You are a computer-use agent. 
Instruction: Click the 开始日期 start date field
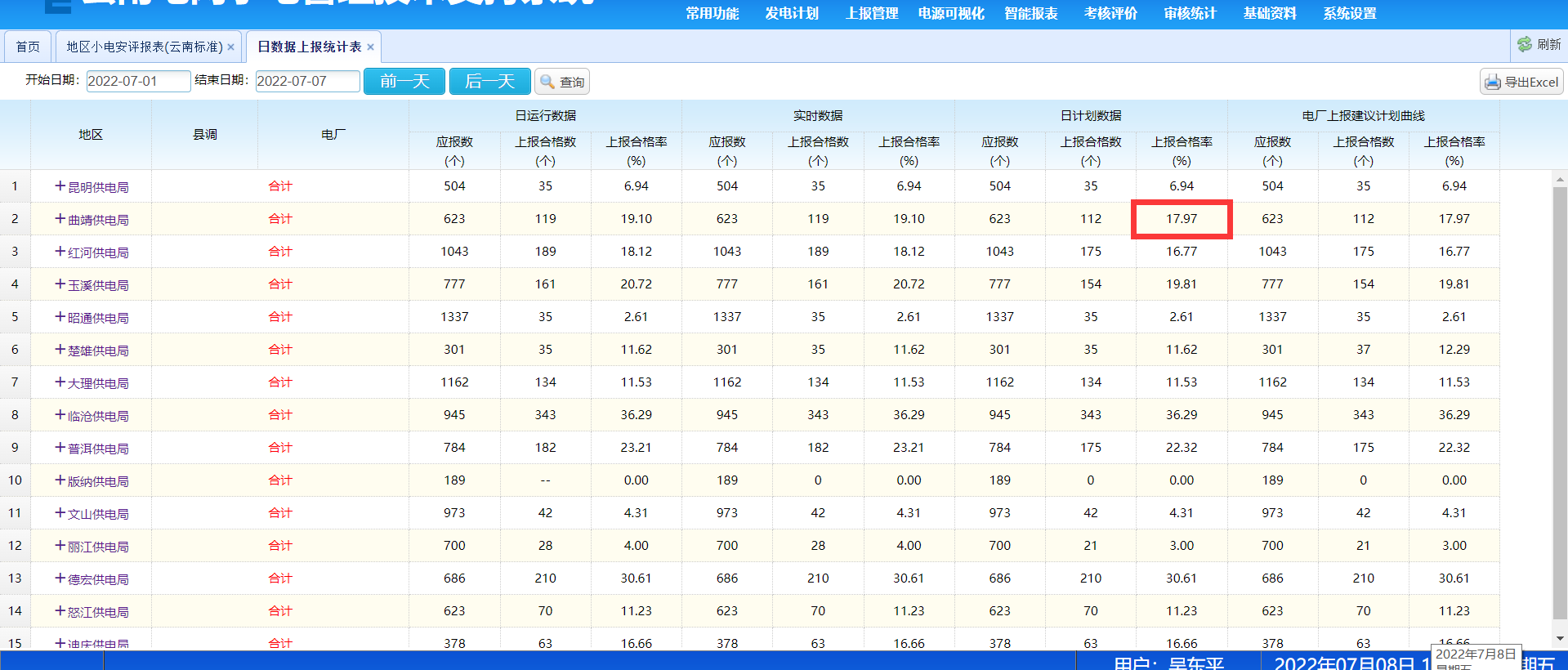pos(139,81)
